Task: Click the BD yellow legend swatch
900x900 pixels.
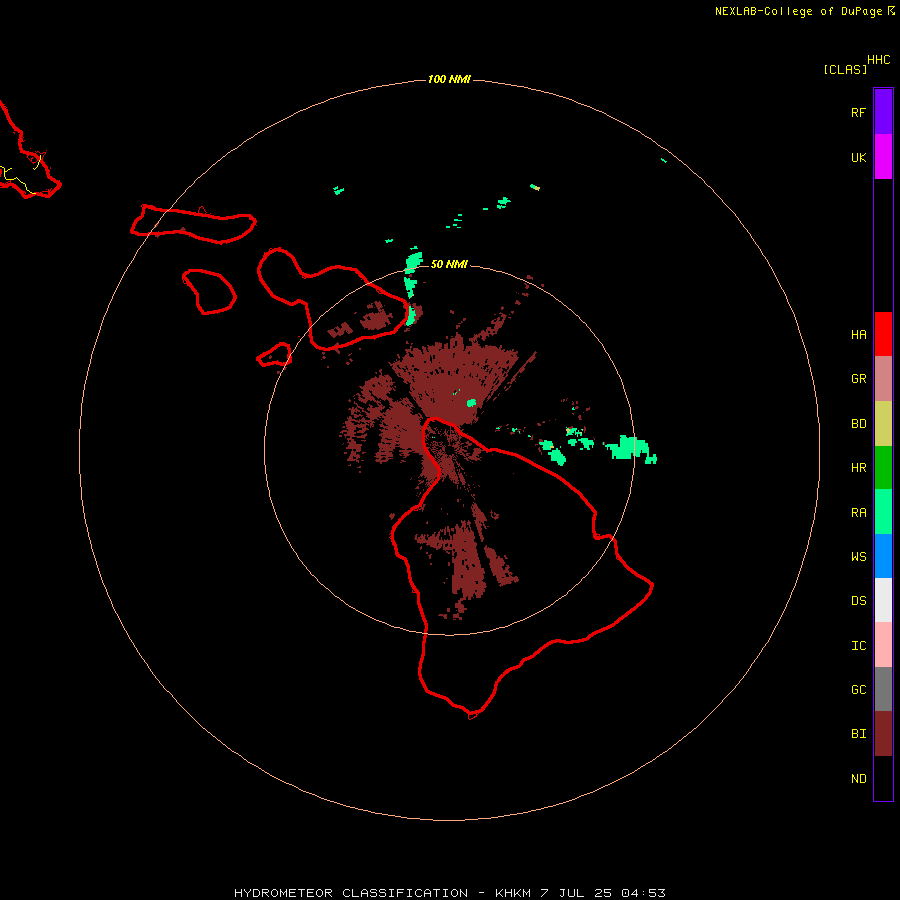Action: (x=883, y=424)
